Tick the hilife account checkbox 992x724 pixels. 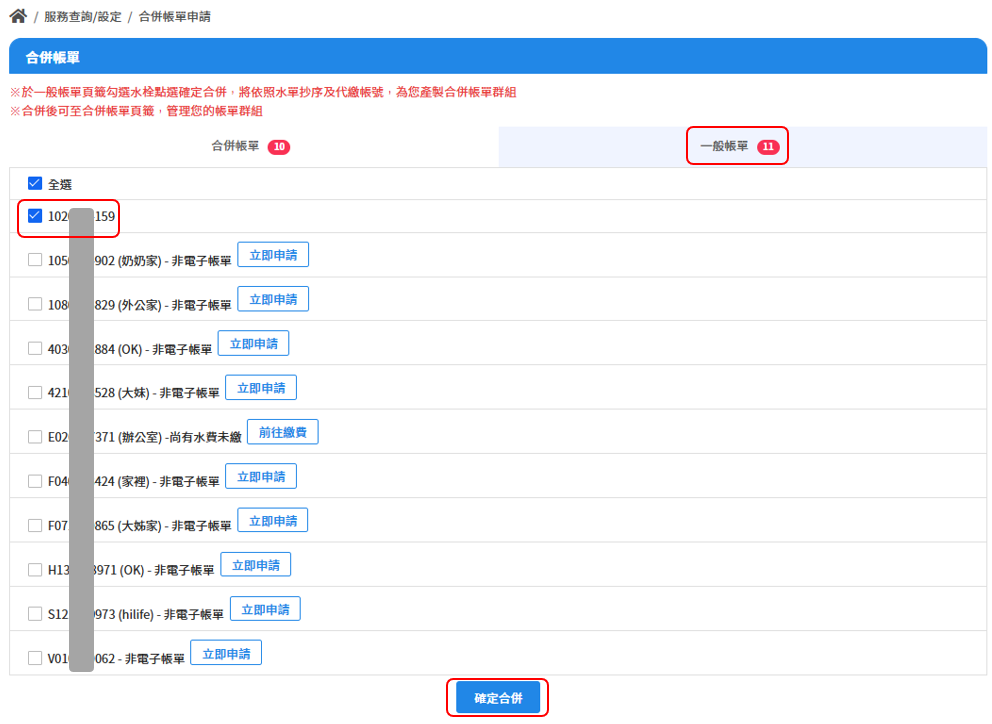(x=35, y=614)
